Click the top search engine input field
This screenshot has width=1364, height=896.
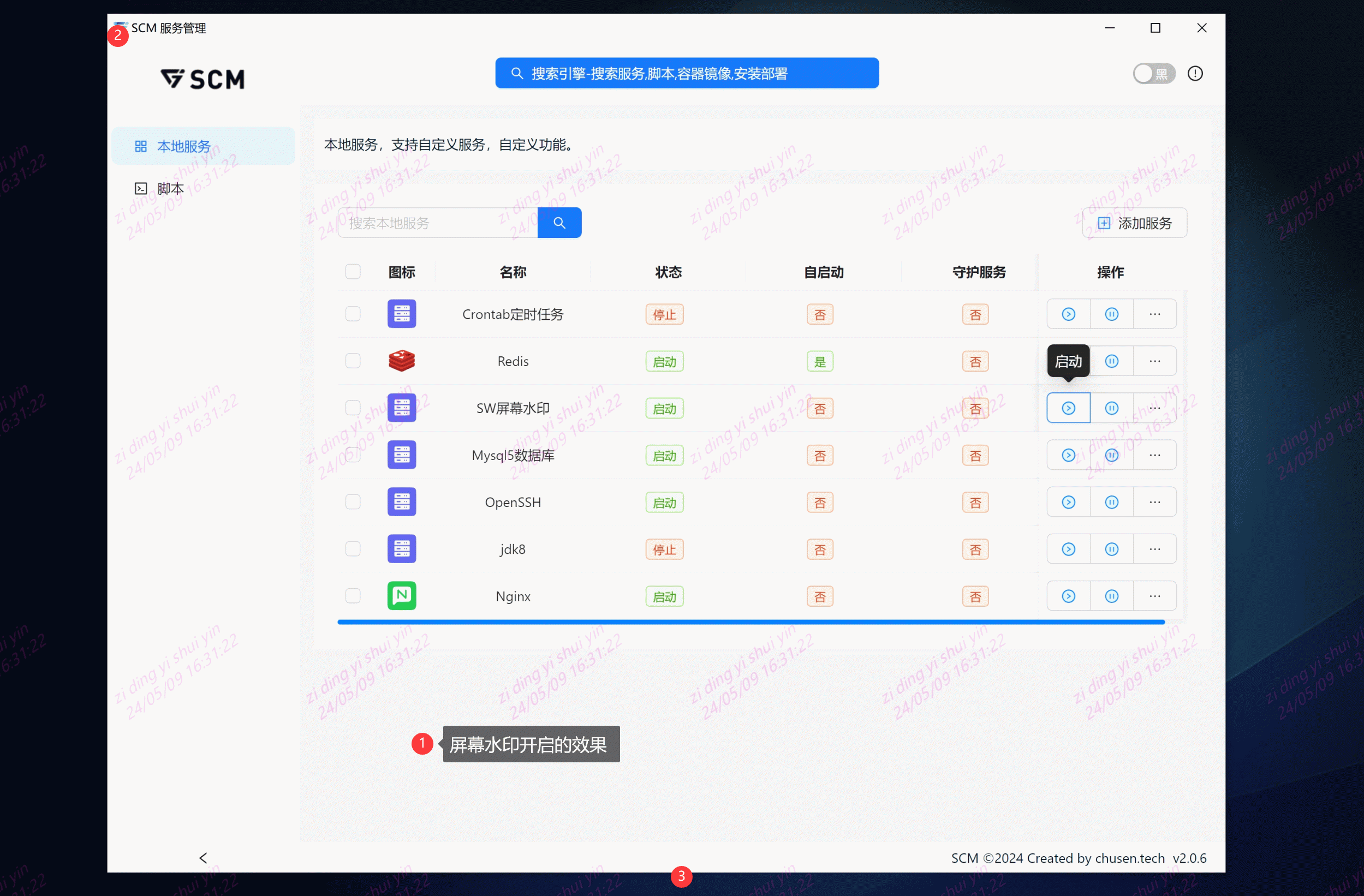coord(687,73)
